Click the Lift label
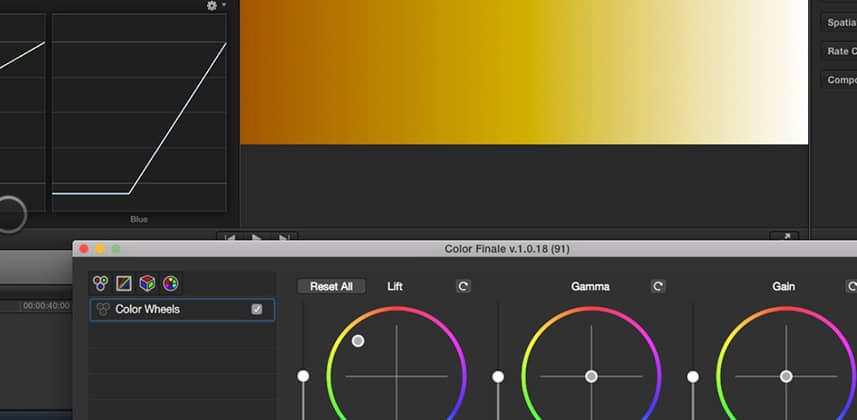Viewport: 857px width, 420px height. 395,287
